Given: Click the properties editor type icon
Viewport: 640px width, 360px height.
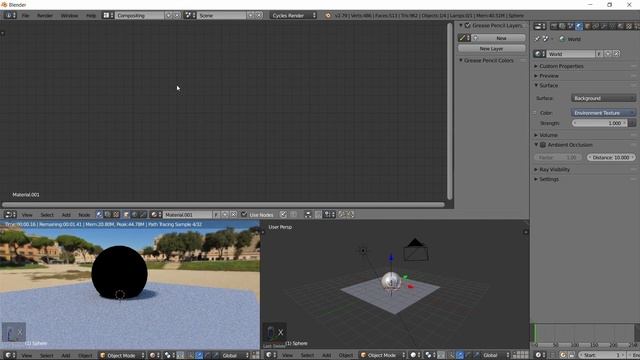Looking at the screenshot, I should 540,26.
